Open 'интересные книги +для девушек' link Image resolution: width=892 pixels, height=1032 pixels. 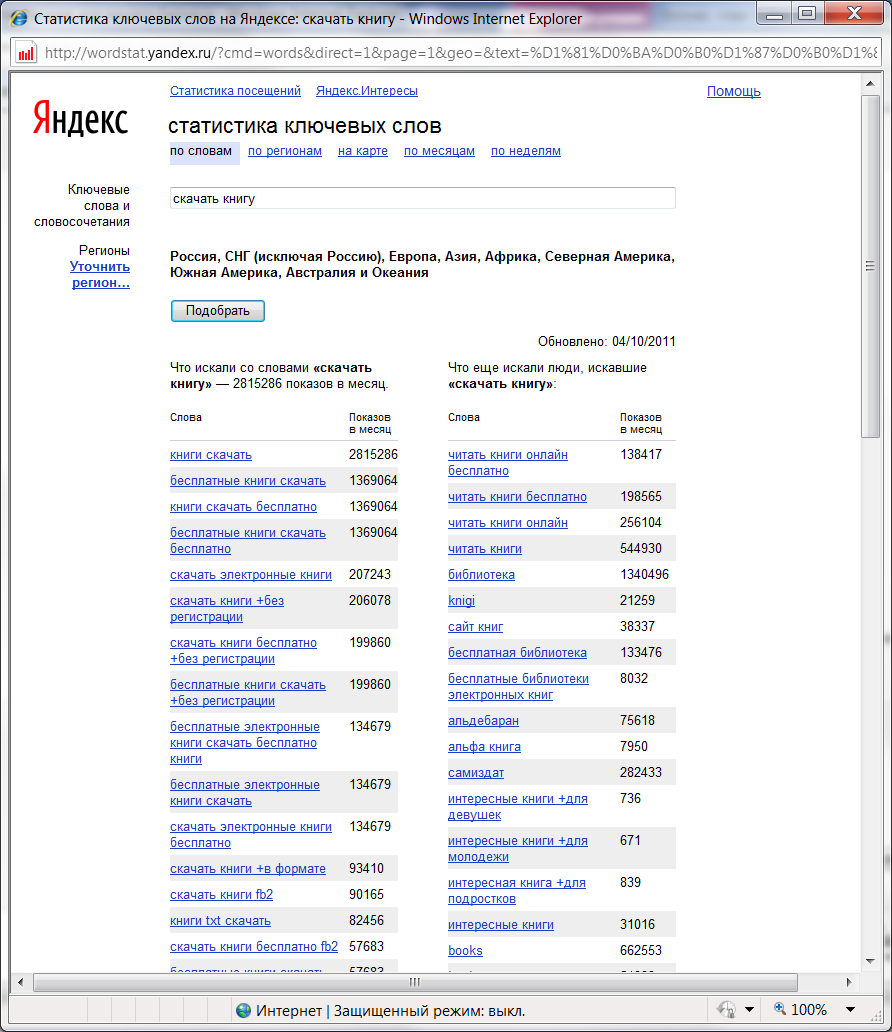[x=518, y=807]
